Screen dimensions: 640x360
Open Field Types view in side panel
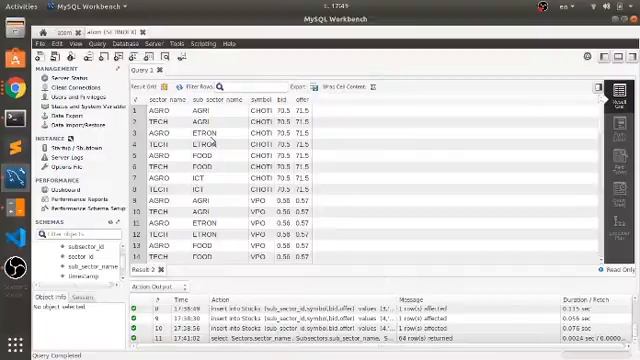click(x=619, y=162)
